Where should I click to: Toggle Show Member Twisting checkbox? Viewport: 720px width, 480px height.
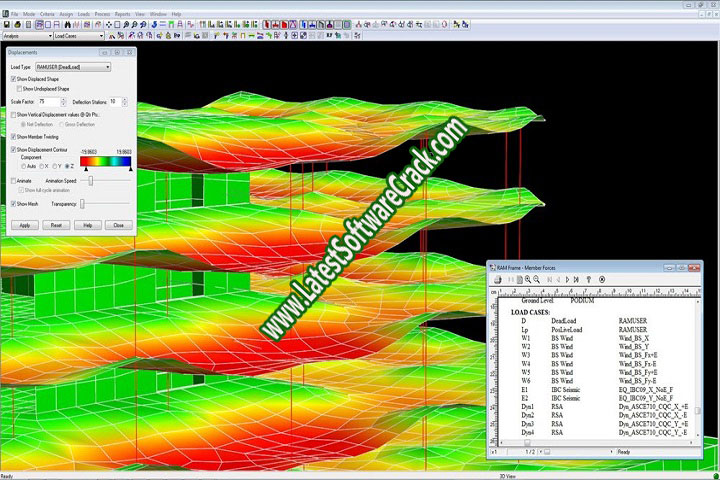[13, 137]
